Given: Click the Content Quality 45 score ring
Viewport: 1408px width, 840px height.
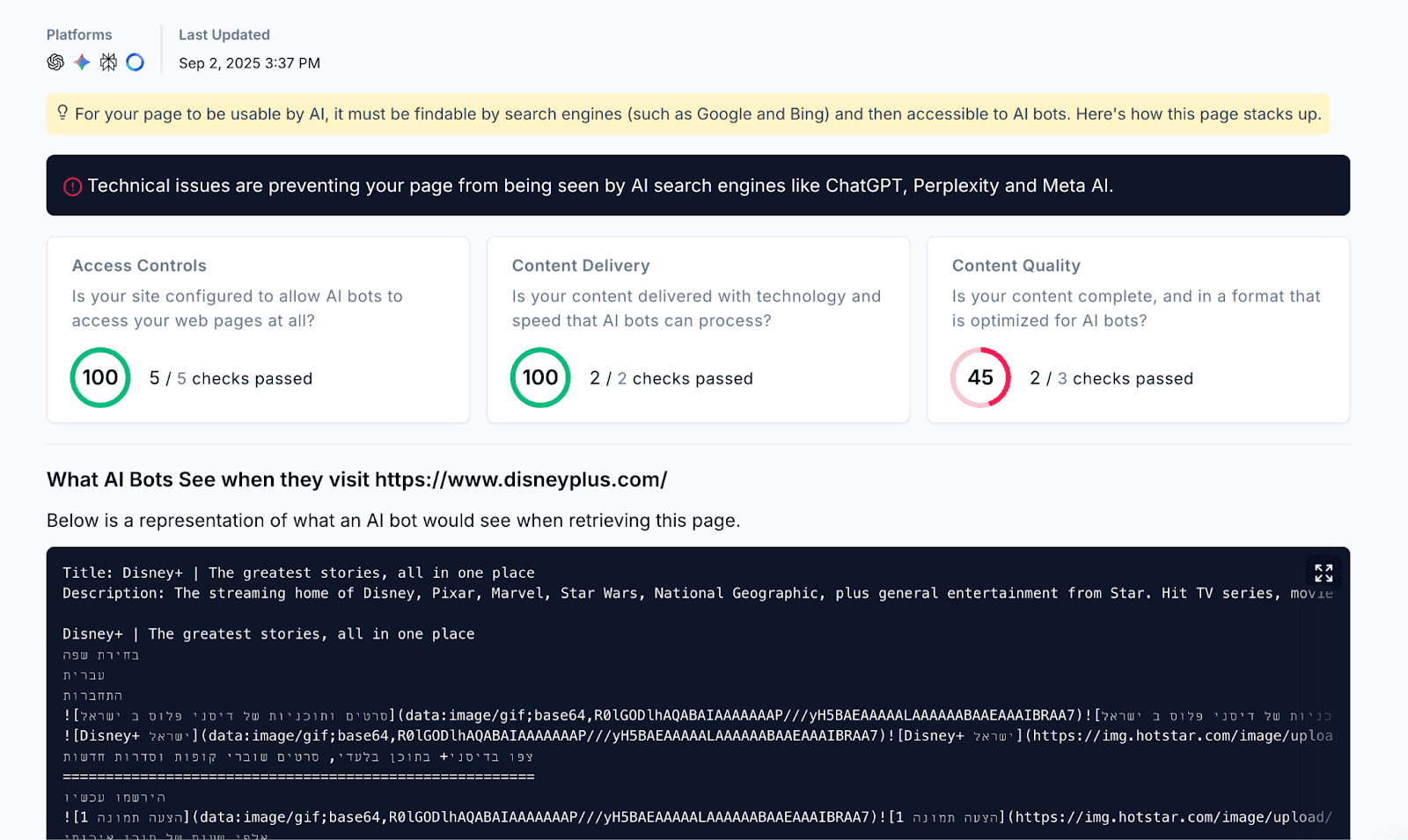Looking at the screenshot, I should (980, 378).
